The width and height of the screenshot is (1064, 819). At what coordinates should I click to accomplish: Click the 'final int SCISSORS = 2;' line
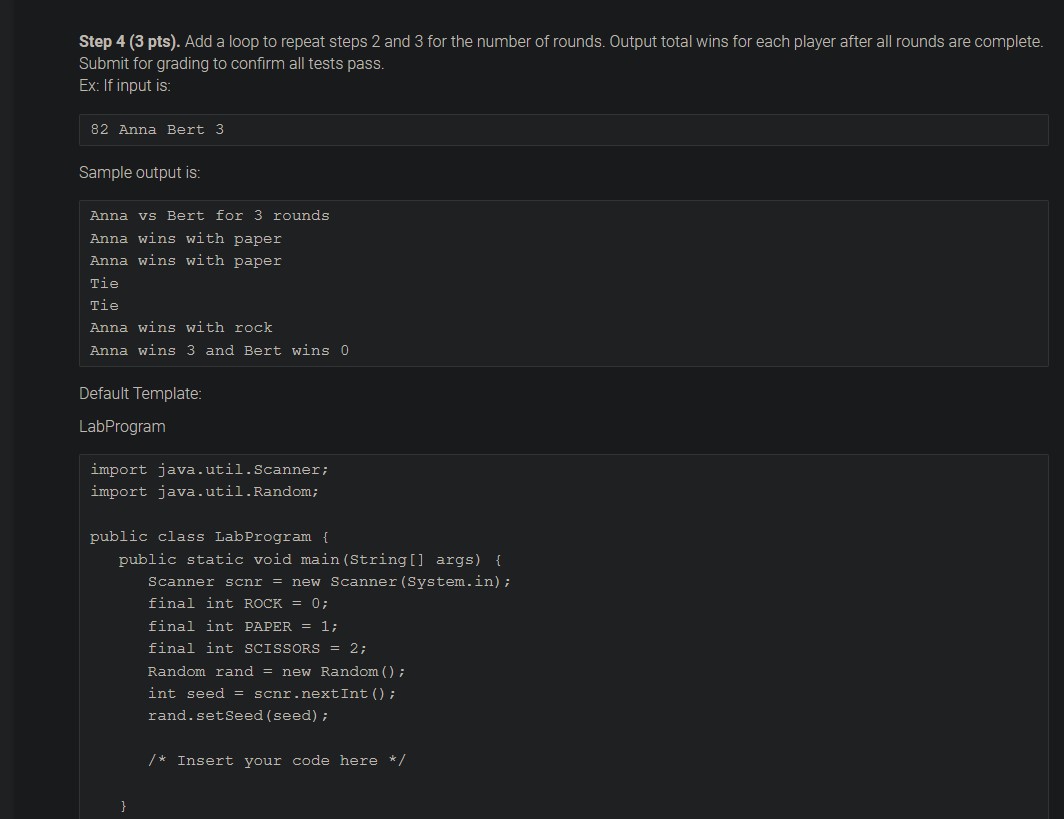coord(257,649)
